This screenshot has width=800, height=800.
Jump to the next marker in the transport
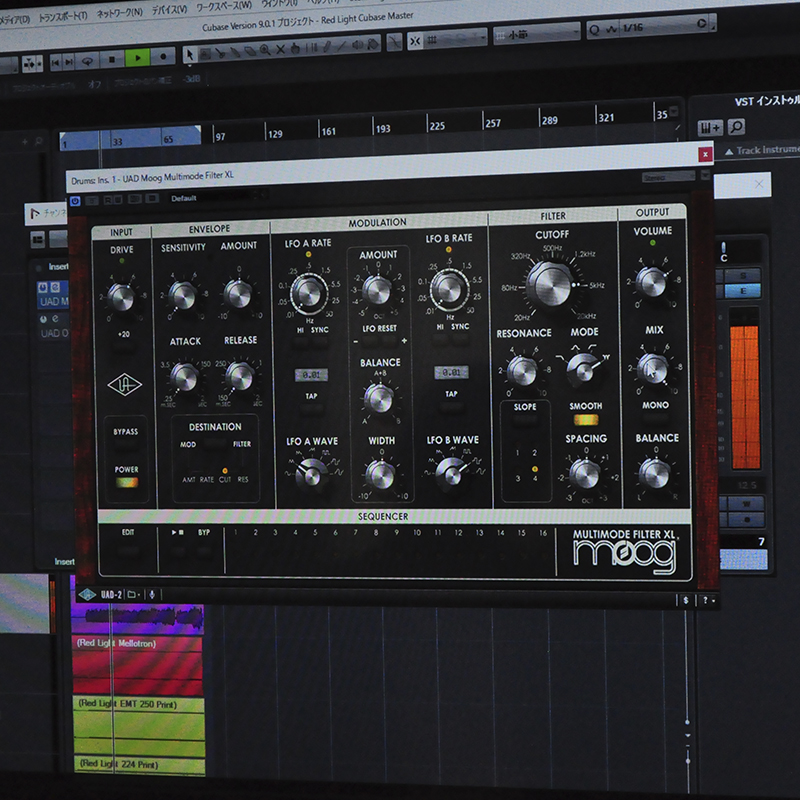coord(68,62)
